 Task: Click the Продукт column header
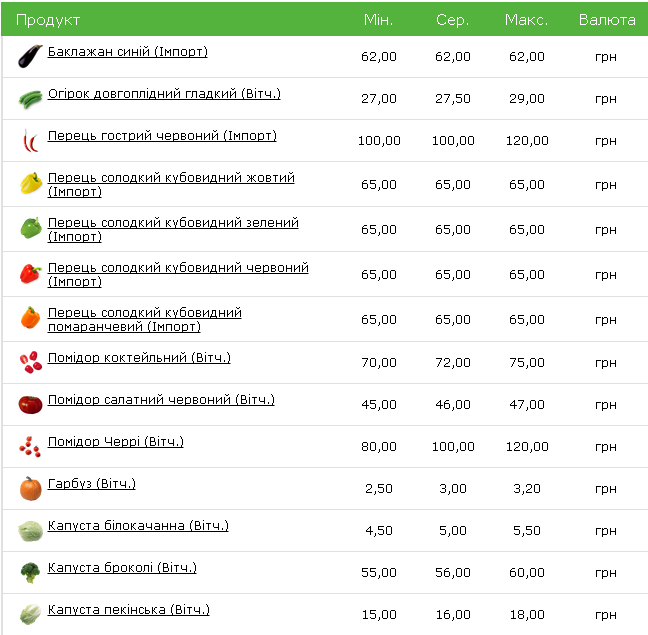(x=48, y=20)
